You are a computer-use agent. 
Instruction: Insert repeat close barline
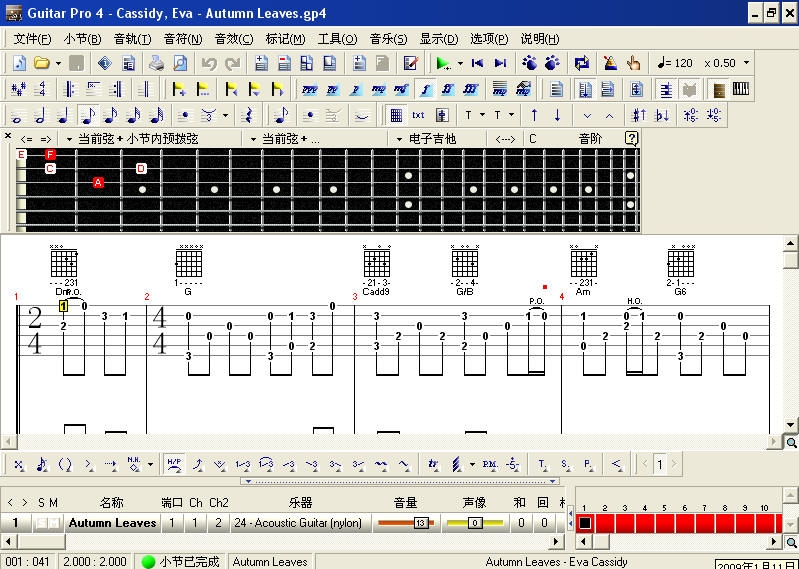117,90
